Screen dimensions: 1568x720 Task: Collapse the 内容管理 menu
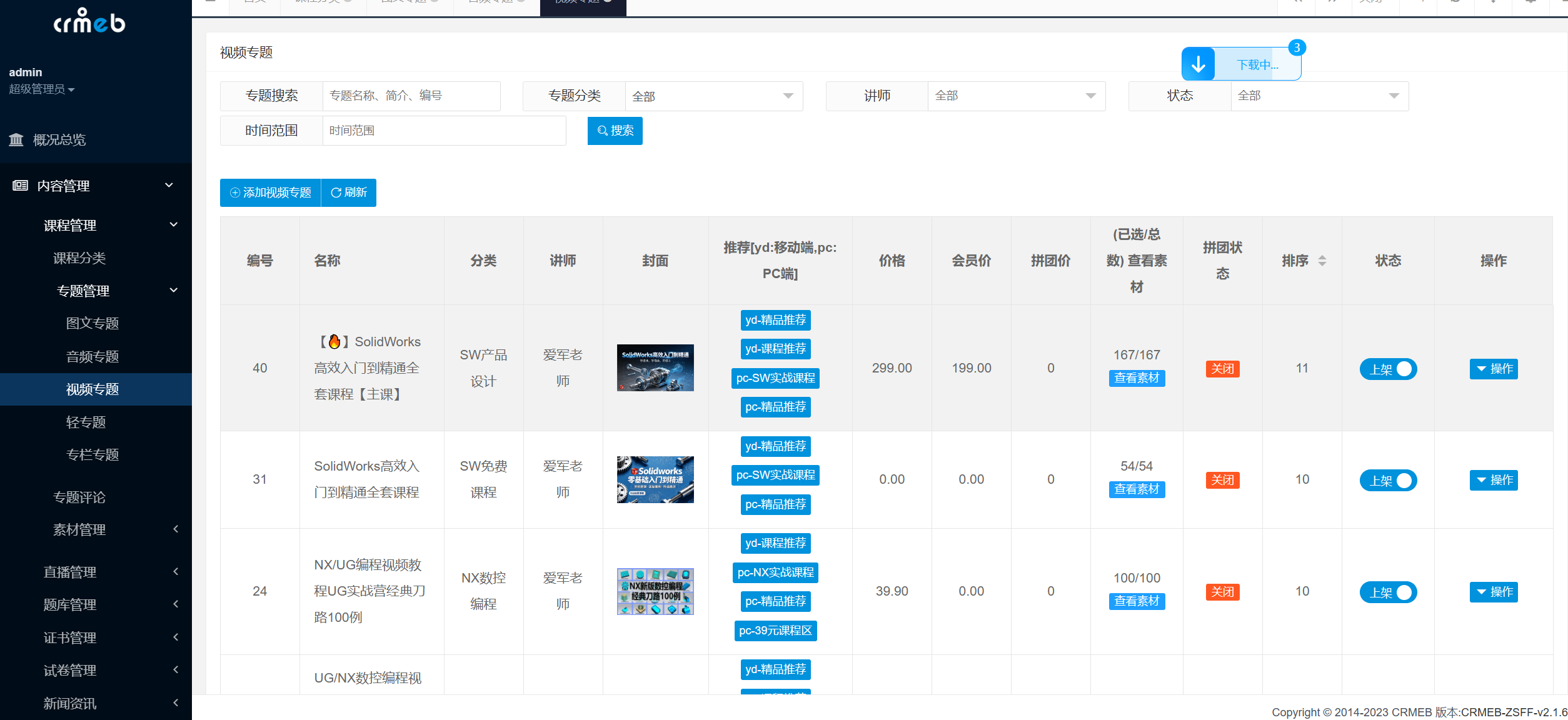tap(169, 185)
